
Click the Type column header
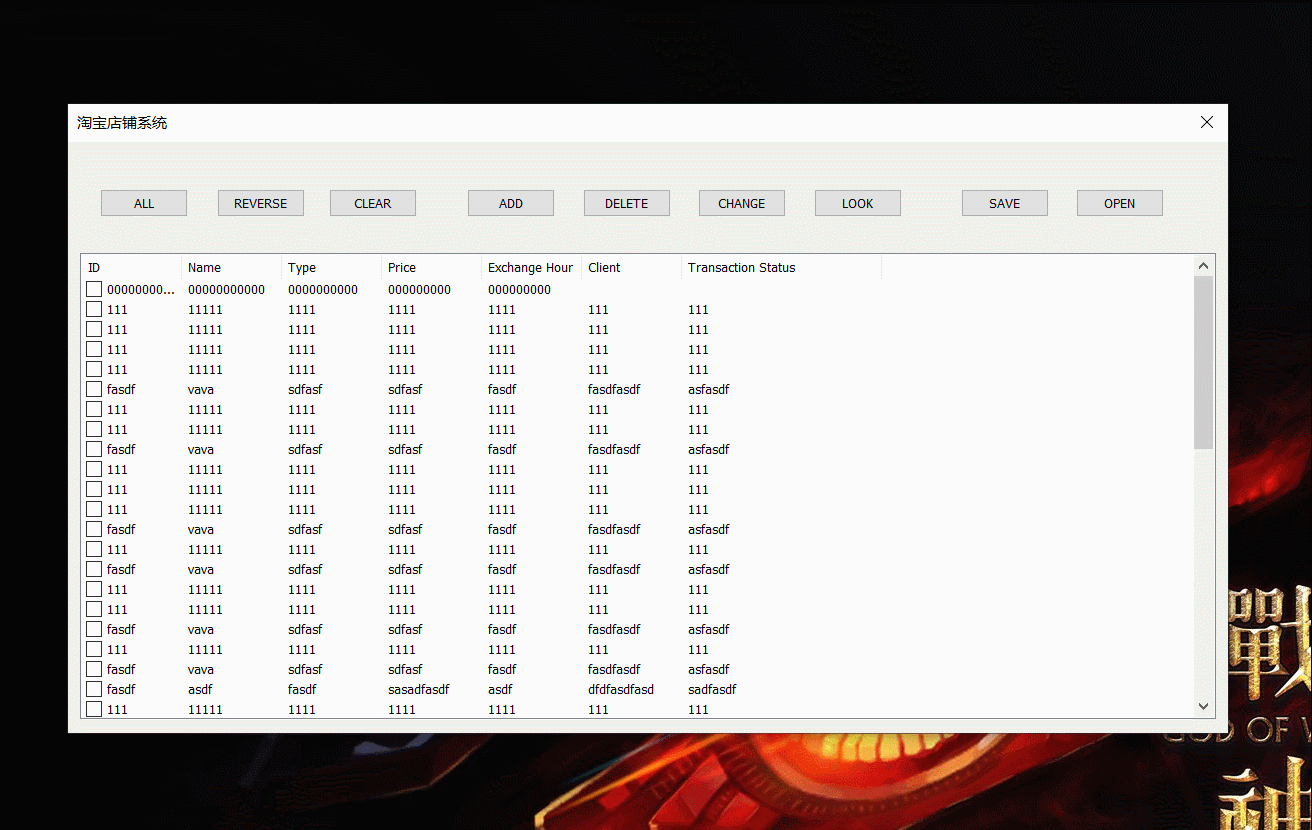(x=332, y=267)
